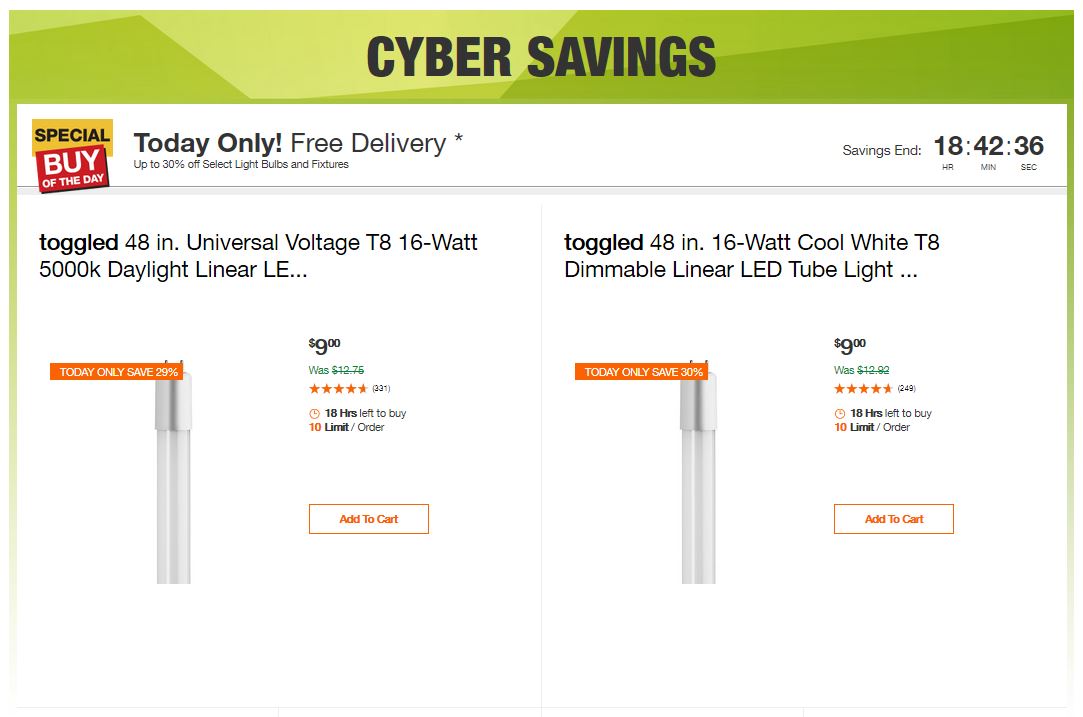Click the star rating of the Cool White tube

point(863,389)
